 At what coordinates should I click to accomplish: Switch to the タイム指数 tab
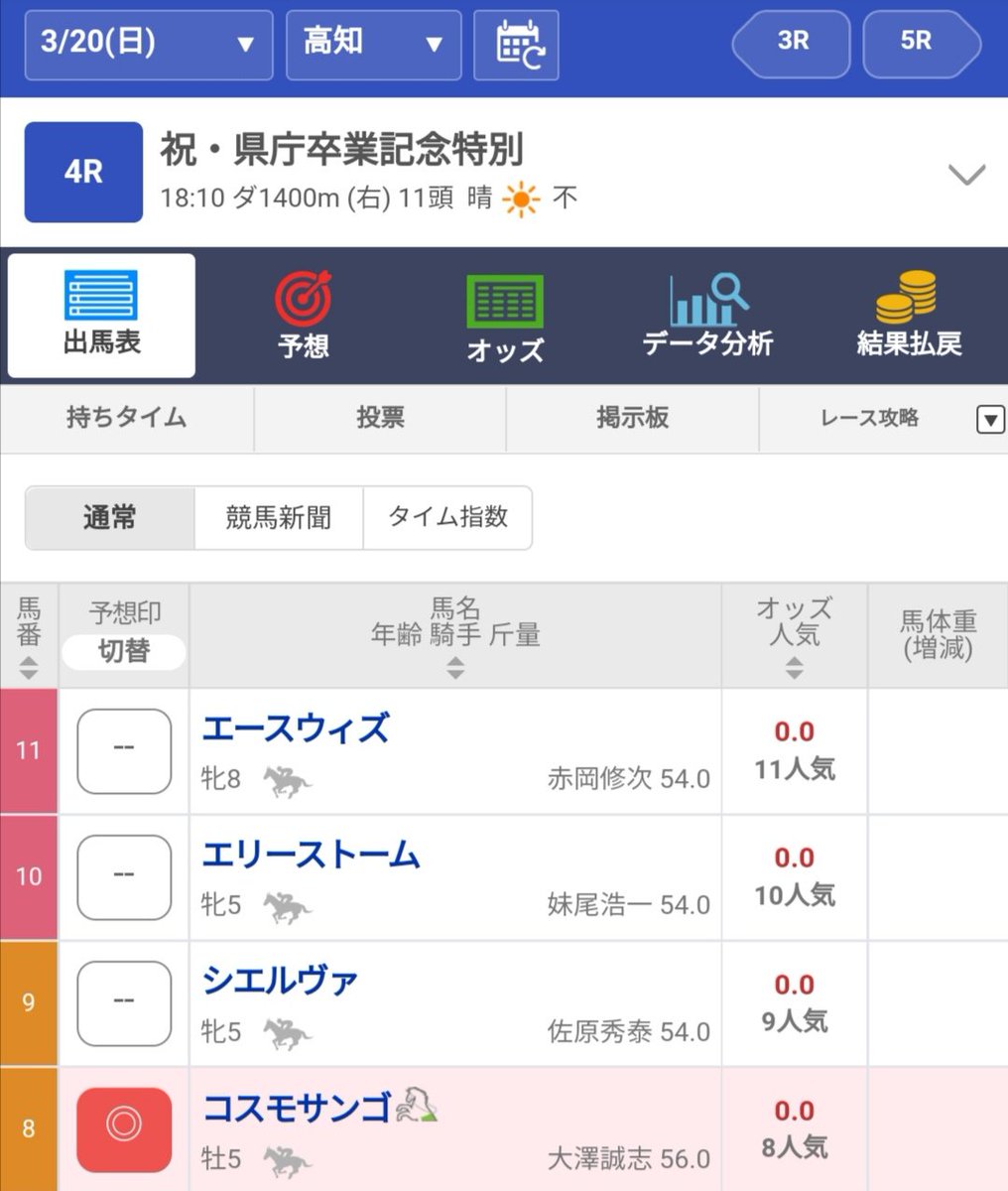pos(447,517)
